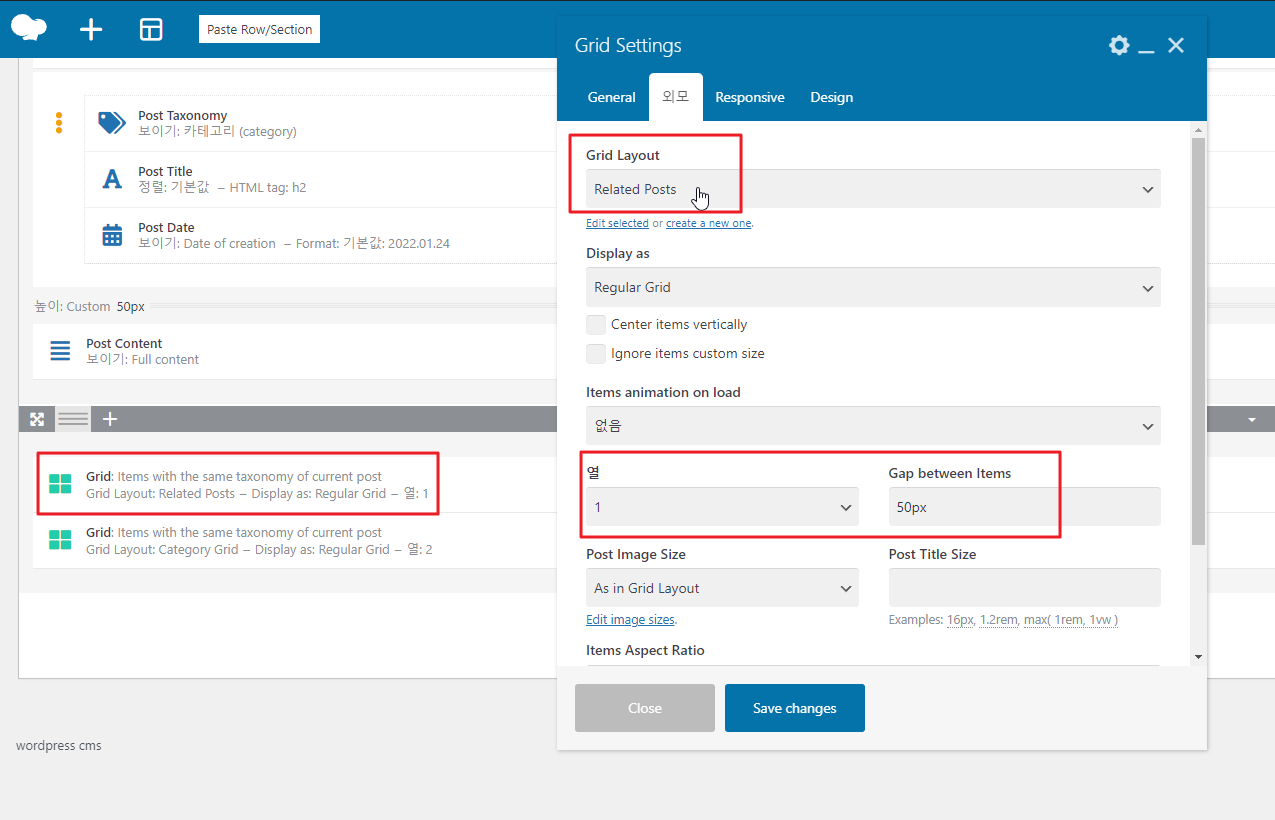
Task: Click the Edit selected link
Action: (617, 223)
